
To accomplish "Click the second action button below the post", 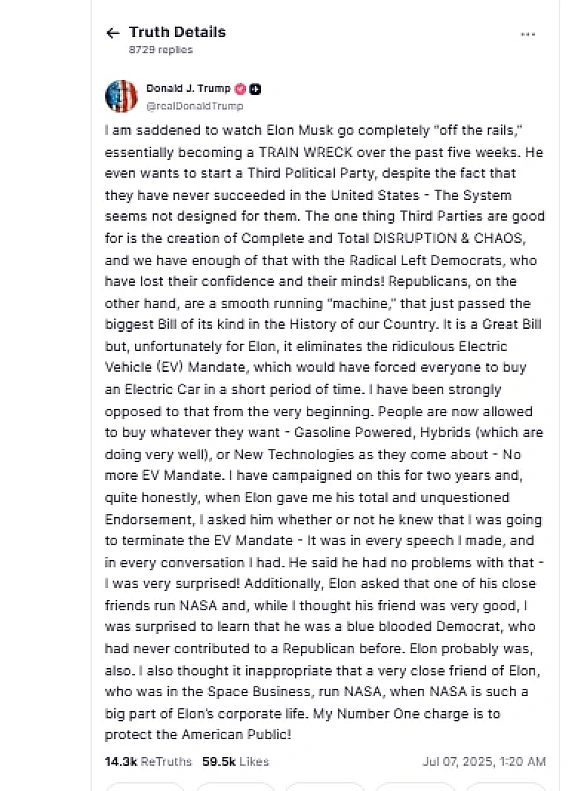I will [x=235, y=786].
